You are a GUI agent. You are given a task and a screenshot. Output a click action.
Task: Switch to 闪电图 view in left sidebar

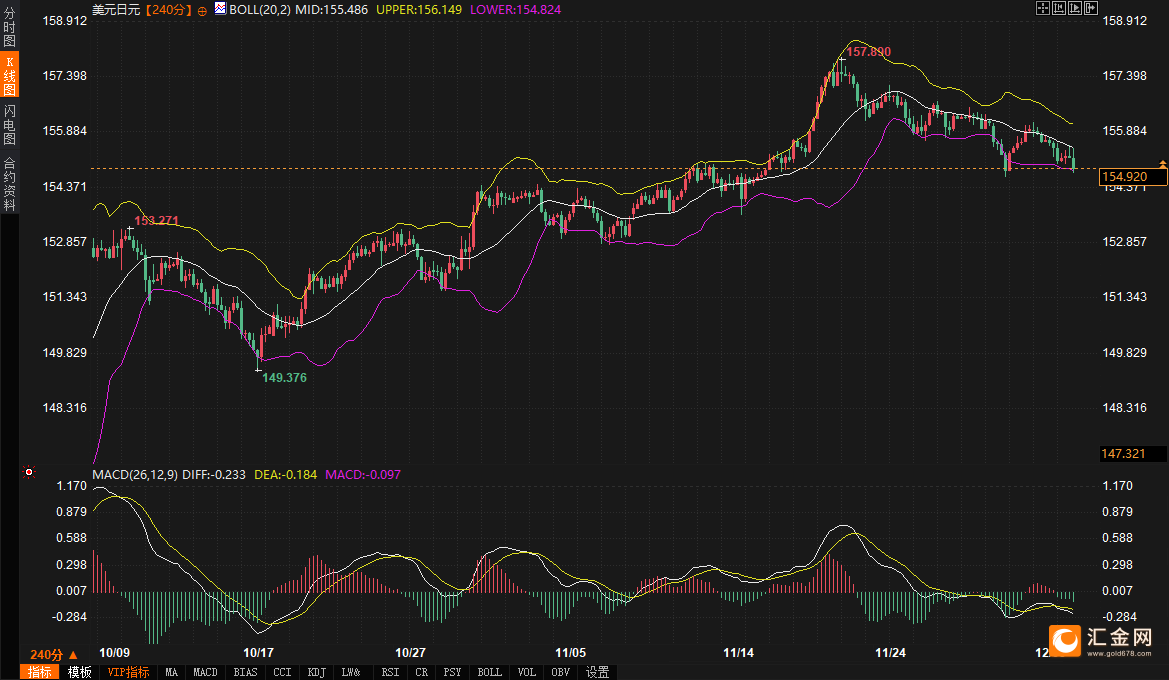point(9,124)
